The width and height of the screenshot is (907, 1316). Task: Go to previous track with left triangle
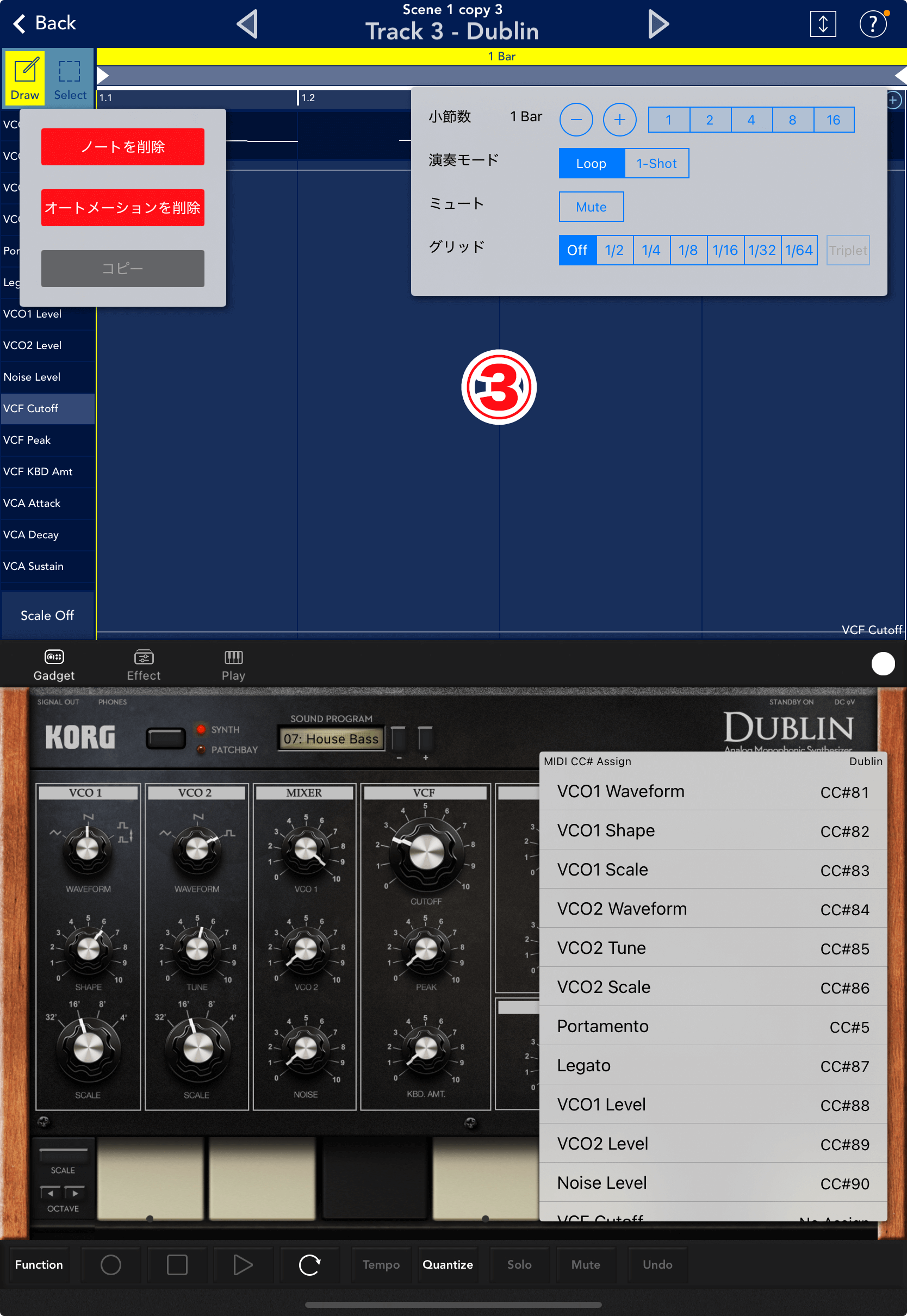248,24
